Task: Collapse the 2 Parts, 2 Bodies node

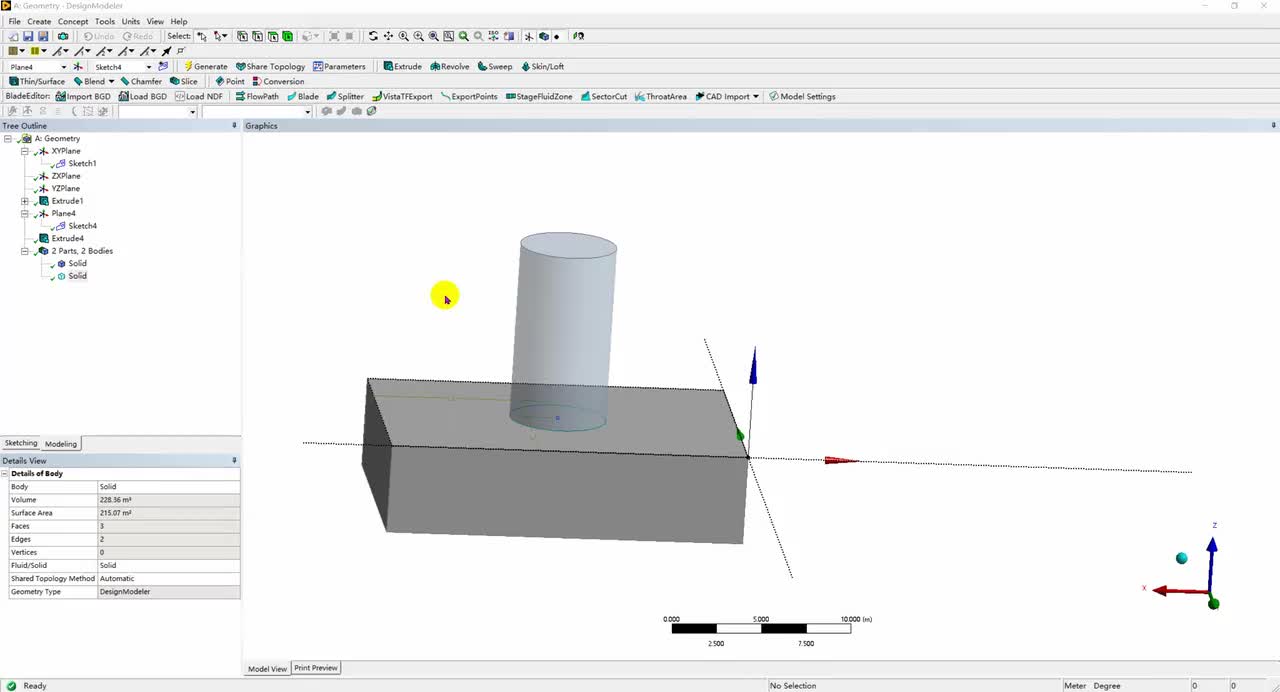Action: click(x=25, y=251)
